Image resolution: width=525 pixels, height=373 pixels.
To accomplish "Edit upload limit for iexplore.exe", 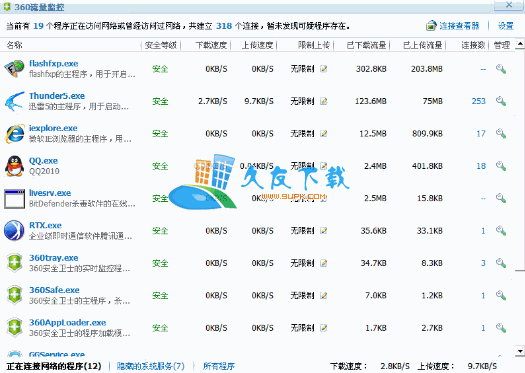I will click(x=323, y=134).
